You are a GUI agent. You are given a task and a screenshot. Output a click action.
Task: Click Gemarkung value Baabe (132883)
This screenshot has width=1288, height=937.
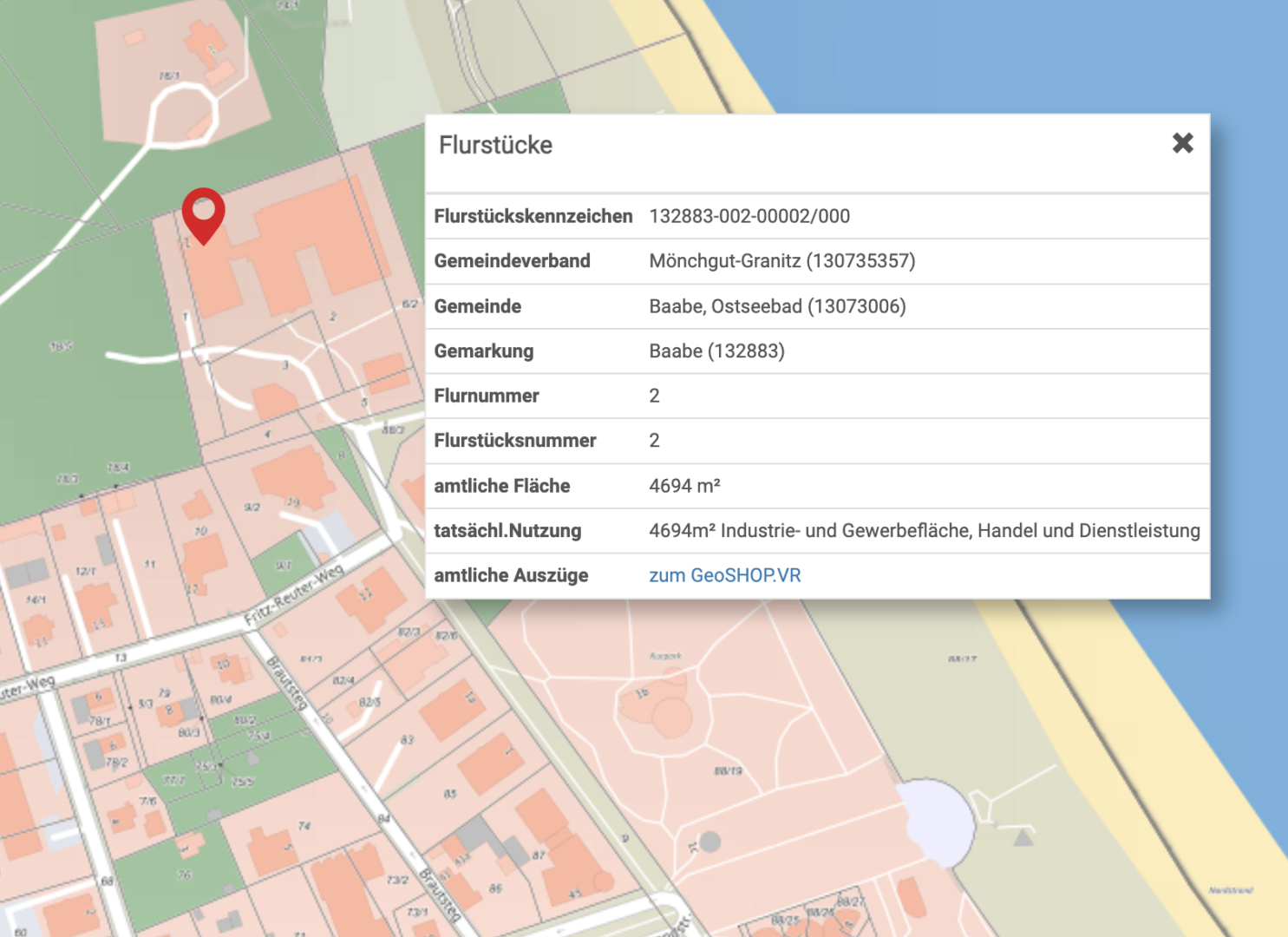pos(716,351)
